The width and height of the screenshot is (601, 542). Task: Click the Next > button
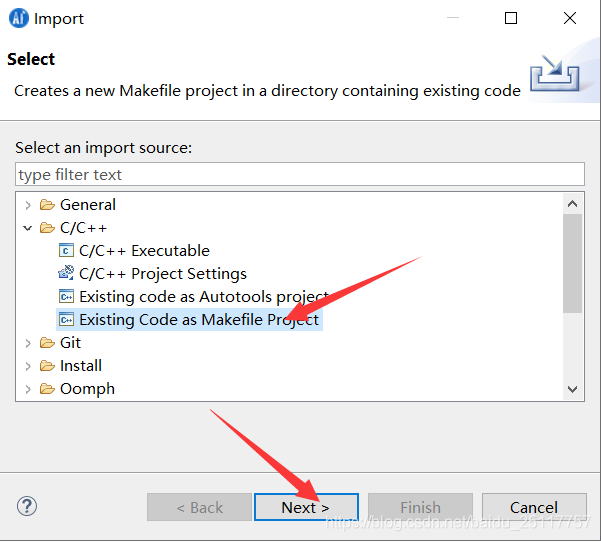pos(306,507)
